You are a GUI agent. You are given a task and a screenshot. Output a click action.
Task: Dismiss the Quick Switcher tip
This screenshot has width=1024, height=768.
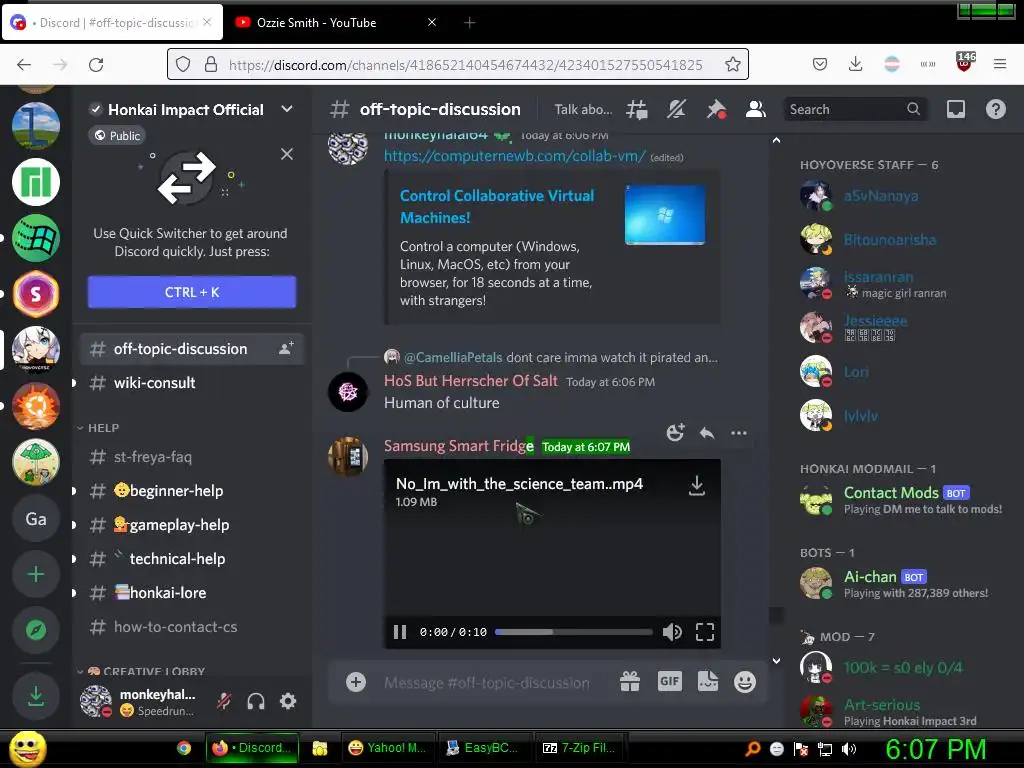tap(287, 154)
